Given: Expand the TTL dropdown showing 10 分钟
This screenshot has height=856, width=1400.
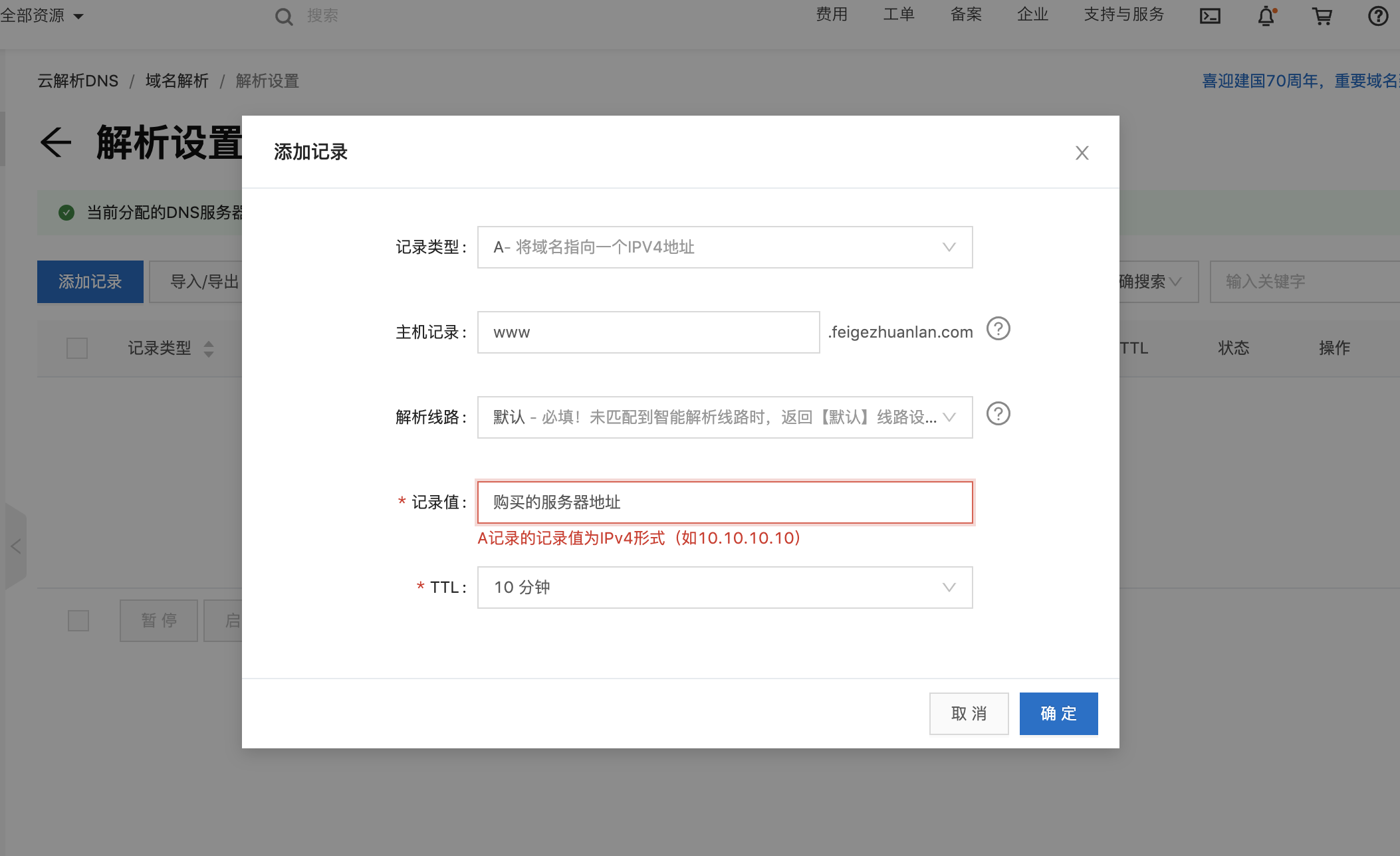Looking at the screenshot, I should (x=724, y=587).
